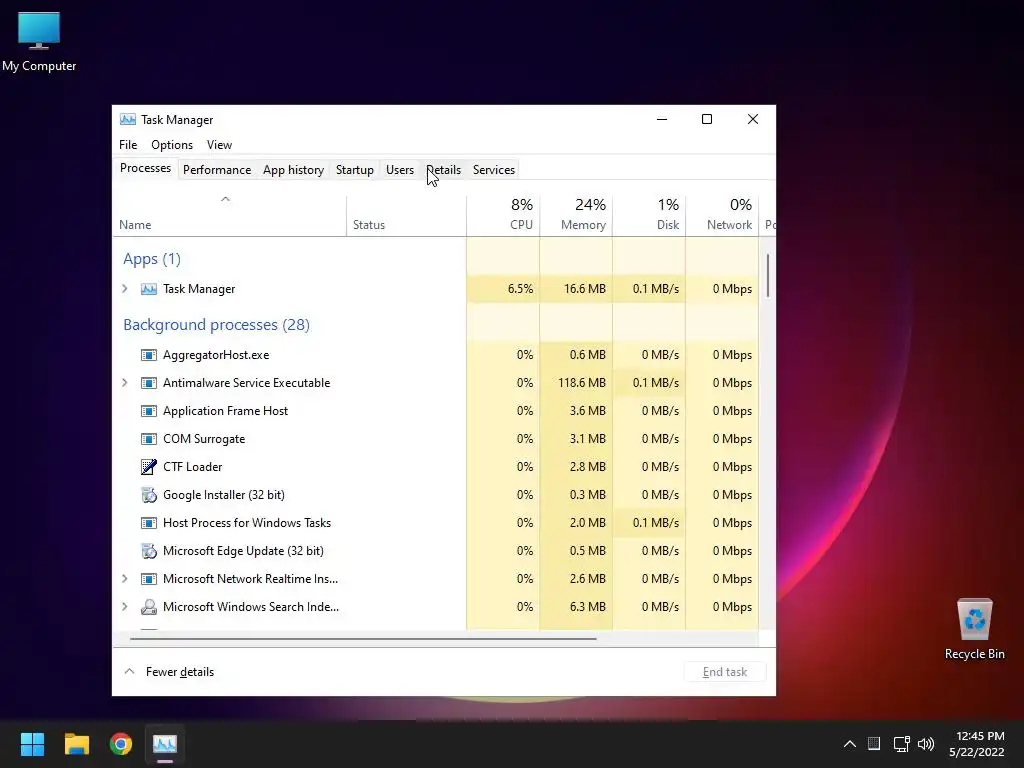Screen dimensions: 1024x768
Task: Select the Host Process for Windows Tasks name
Action: click(247, 523)
